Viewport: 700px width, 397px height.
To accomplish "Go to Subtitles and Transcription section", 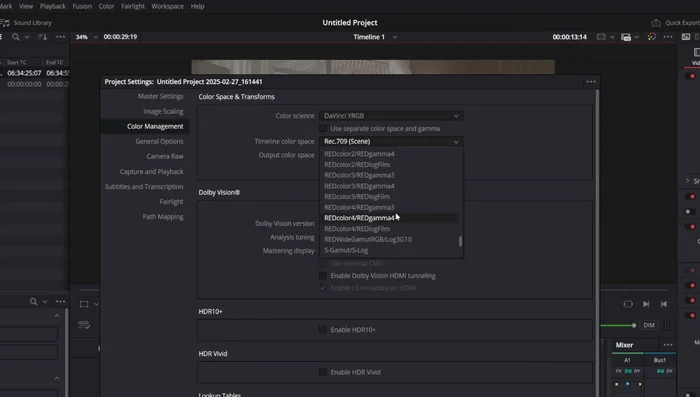I will [x=144, y=187].
